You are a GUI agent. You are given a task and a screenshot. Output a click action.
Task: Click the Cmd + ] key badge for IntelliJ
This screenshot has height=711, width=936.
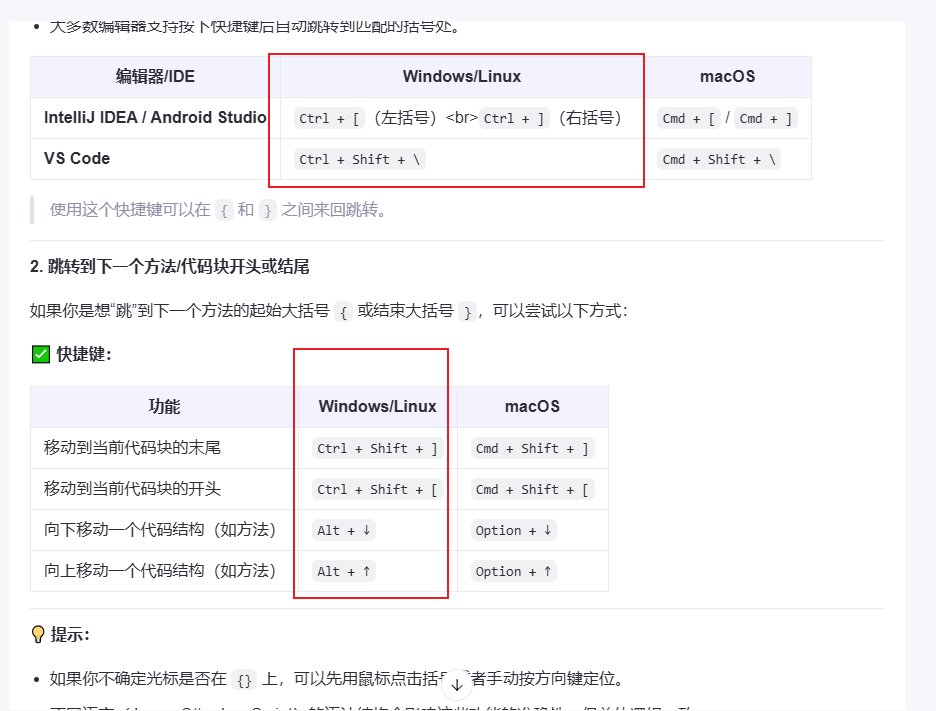click(x=764, y=117)
